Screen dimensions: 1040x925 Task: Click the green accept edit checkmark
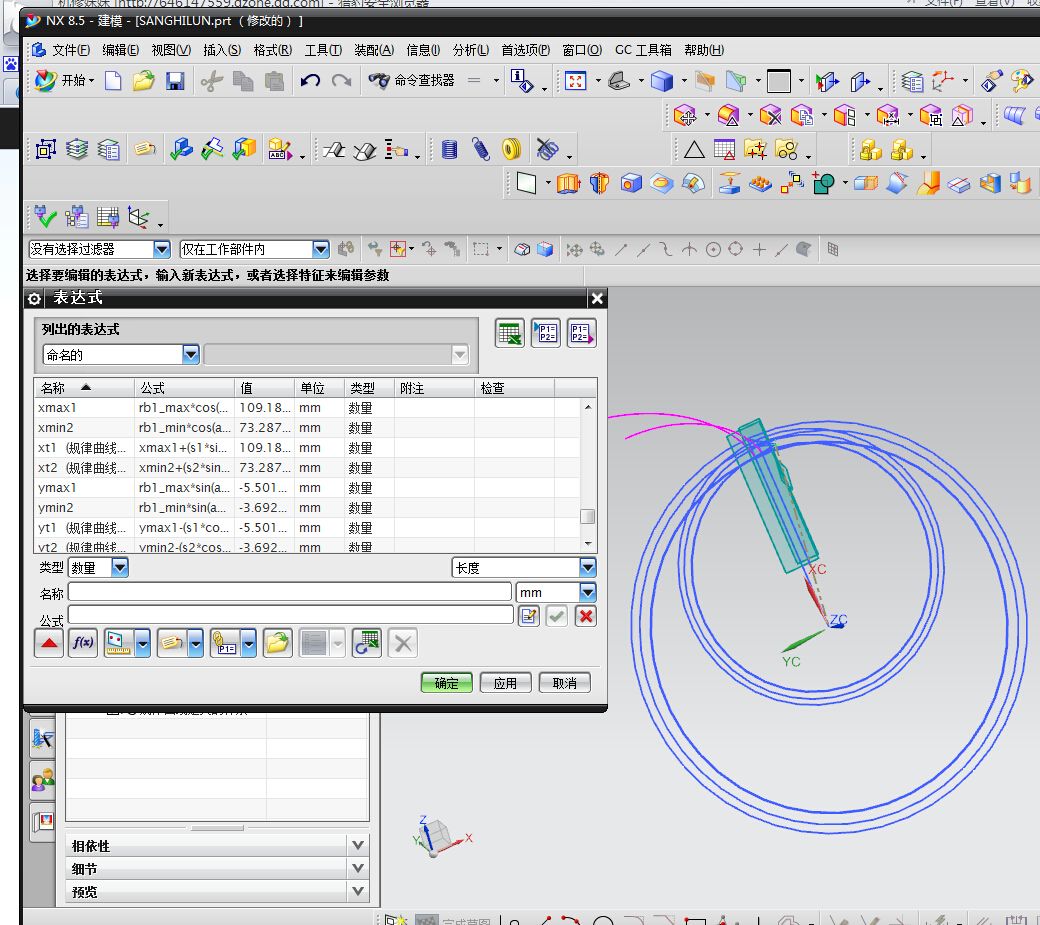557,616
